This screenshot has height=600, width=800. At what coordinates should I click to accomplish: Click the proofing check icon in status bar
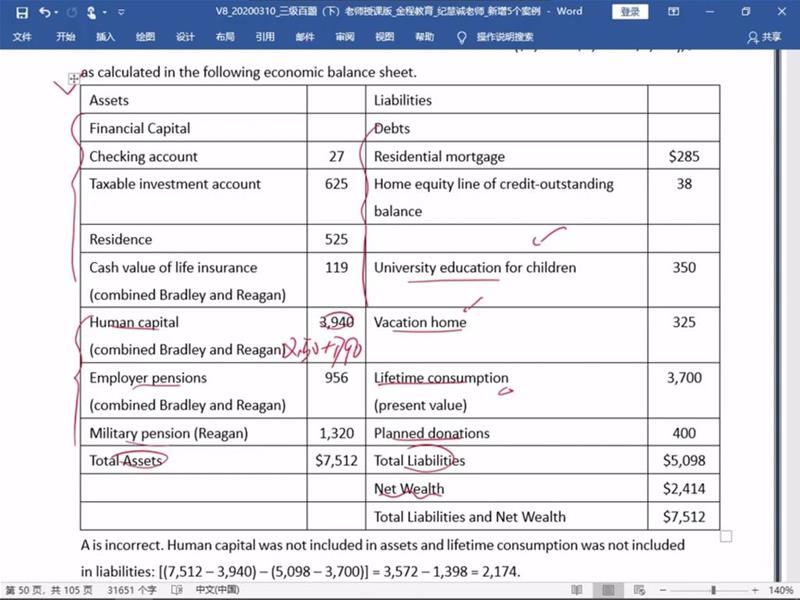(177, 590)
